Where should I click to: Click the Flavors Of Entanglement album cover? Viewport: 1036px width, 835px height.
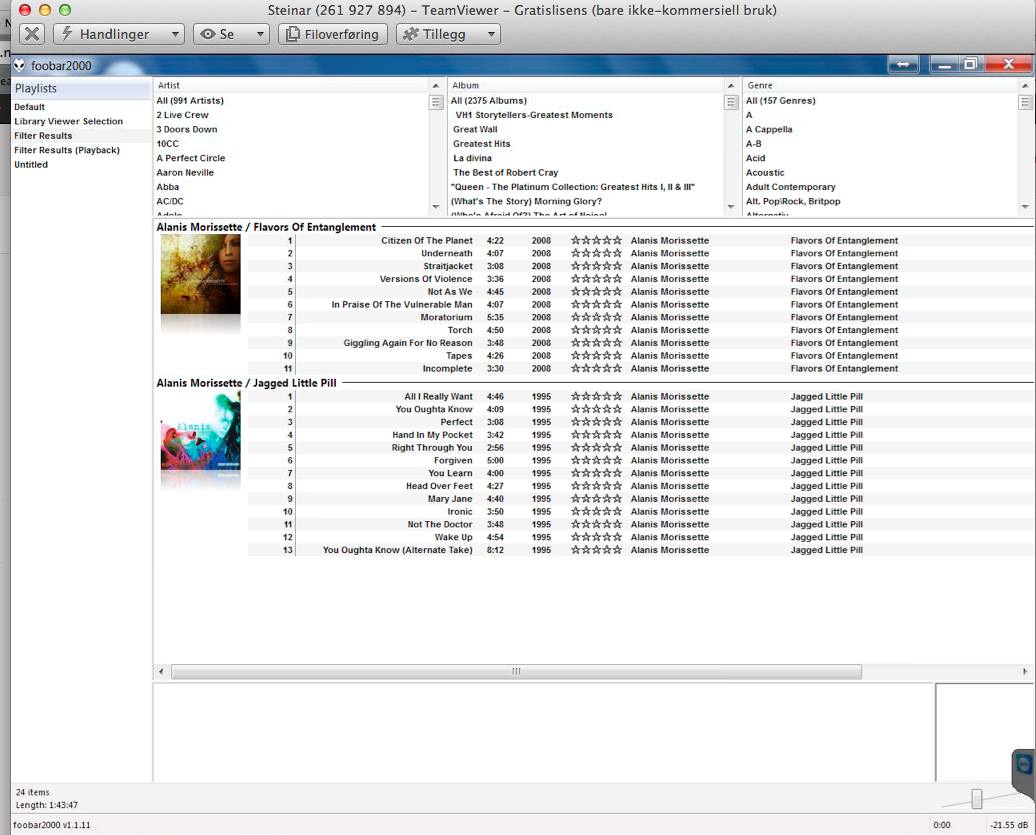tap(200, 274)
